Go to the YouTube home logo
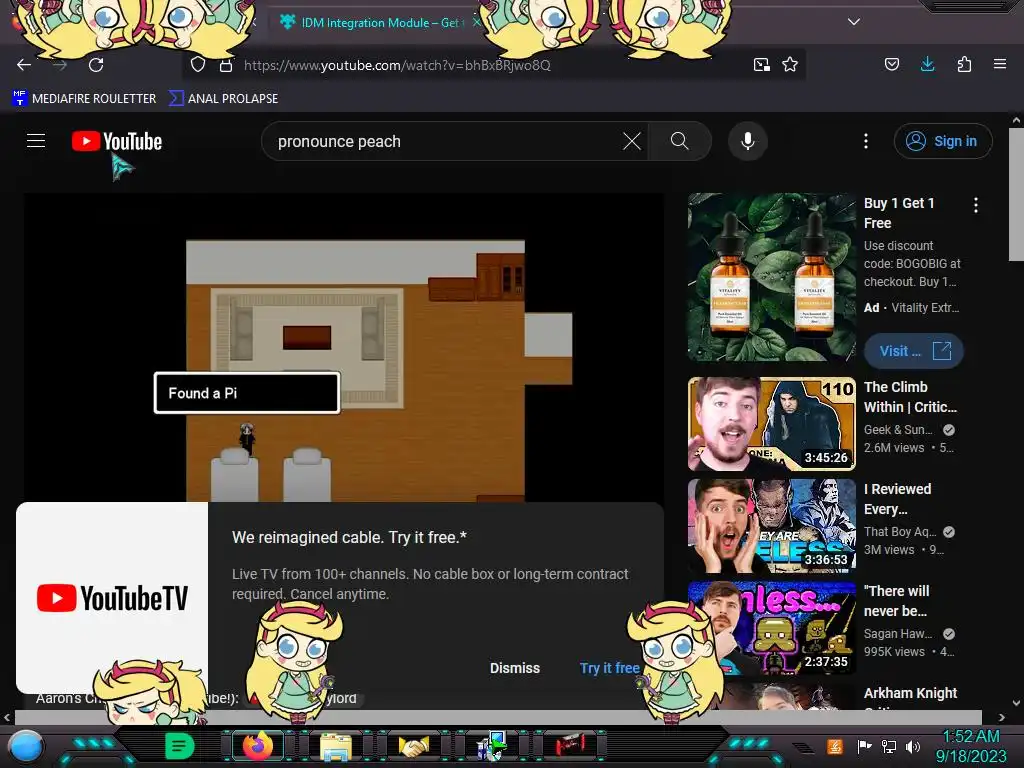Viewport: 1024px width, 768px height. click(x=117, y=141)
